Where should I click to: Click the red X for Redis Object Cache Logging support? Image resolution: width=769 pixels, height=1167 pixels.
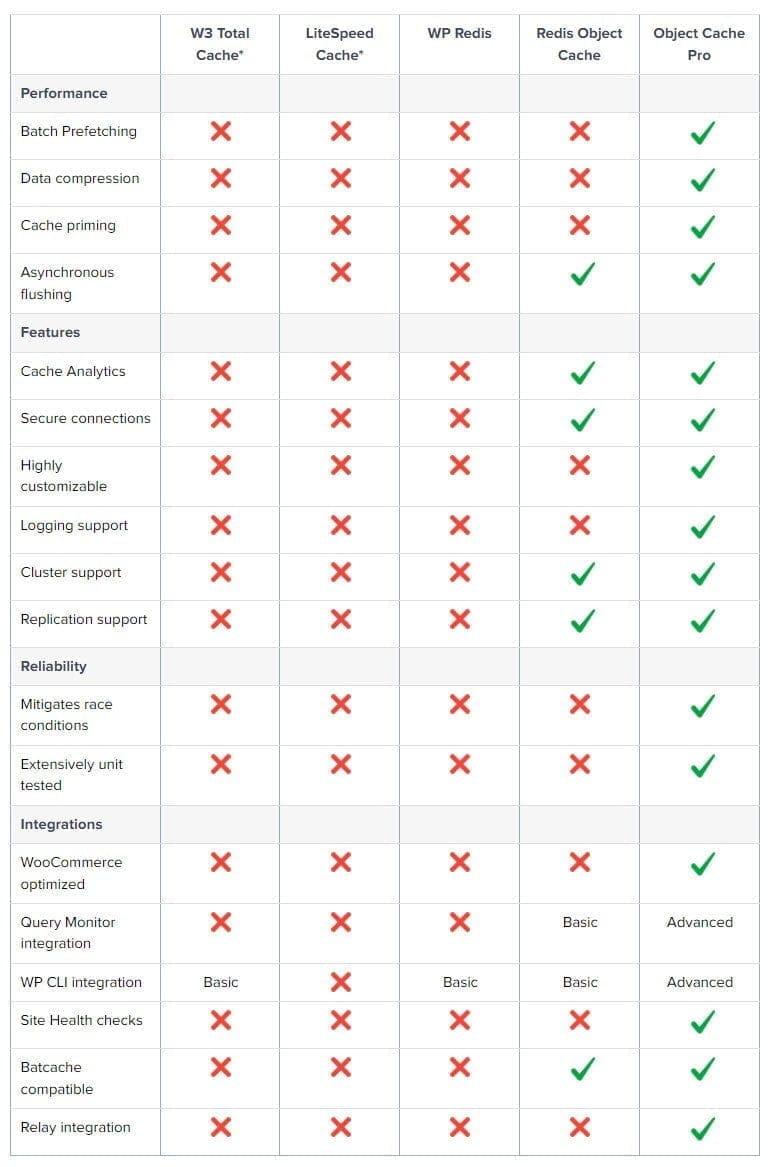coord(580,525)
